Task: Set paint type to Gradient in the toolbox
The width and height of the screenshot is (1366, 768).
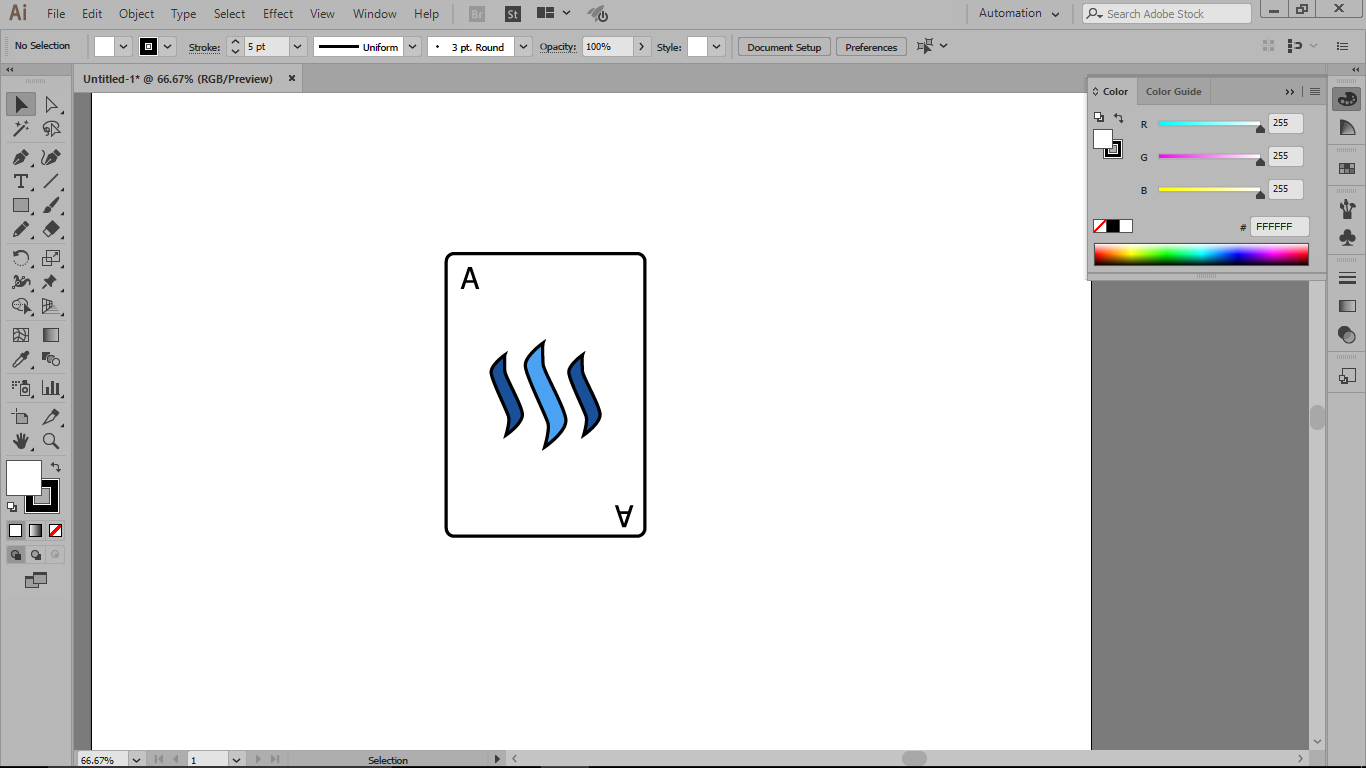Action: point(35,531)
